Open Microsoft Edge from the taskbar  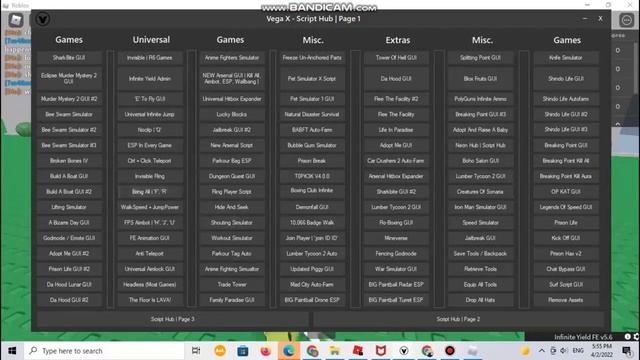(289, 351)
